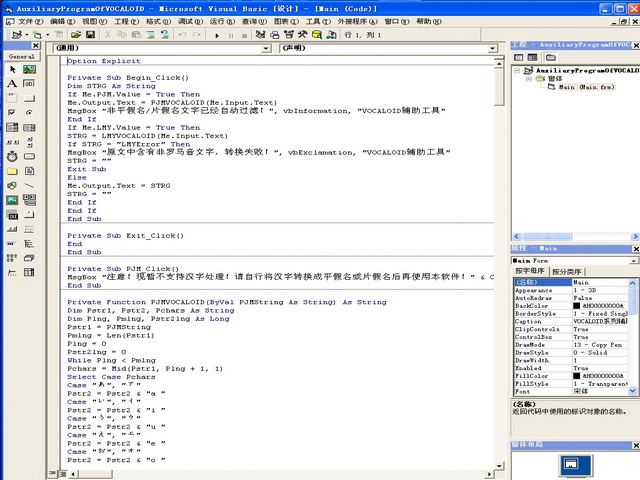The height and width of the screenshot is (480, 640).
Task: Click the Redo arrow in the toolbar
Action: [x=197, y=35]
